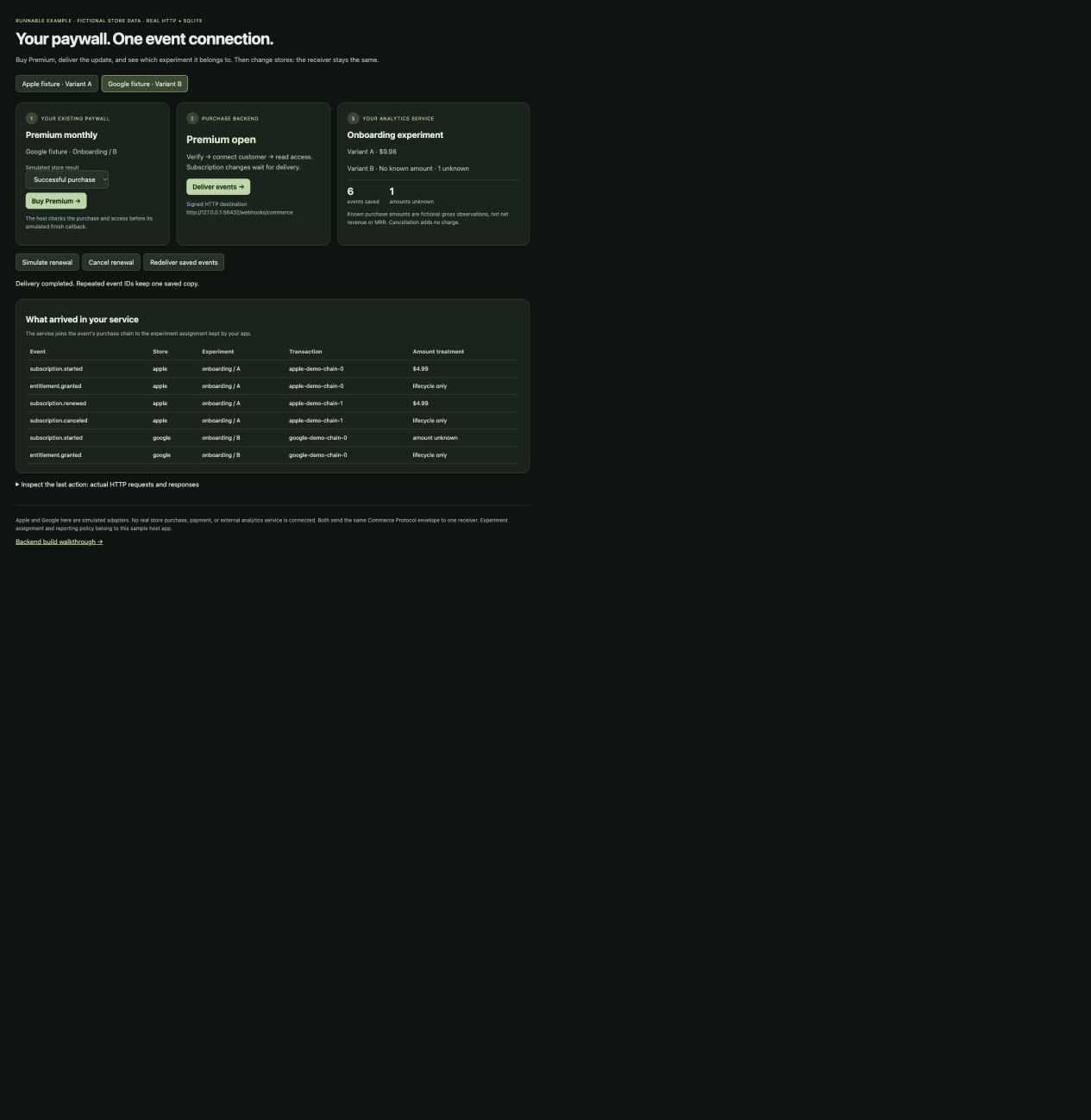This screenshot has width=1091, height=1120.
Task: Expand Inspect the last action details
Action: [x=108, y=485]
